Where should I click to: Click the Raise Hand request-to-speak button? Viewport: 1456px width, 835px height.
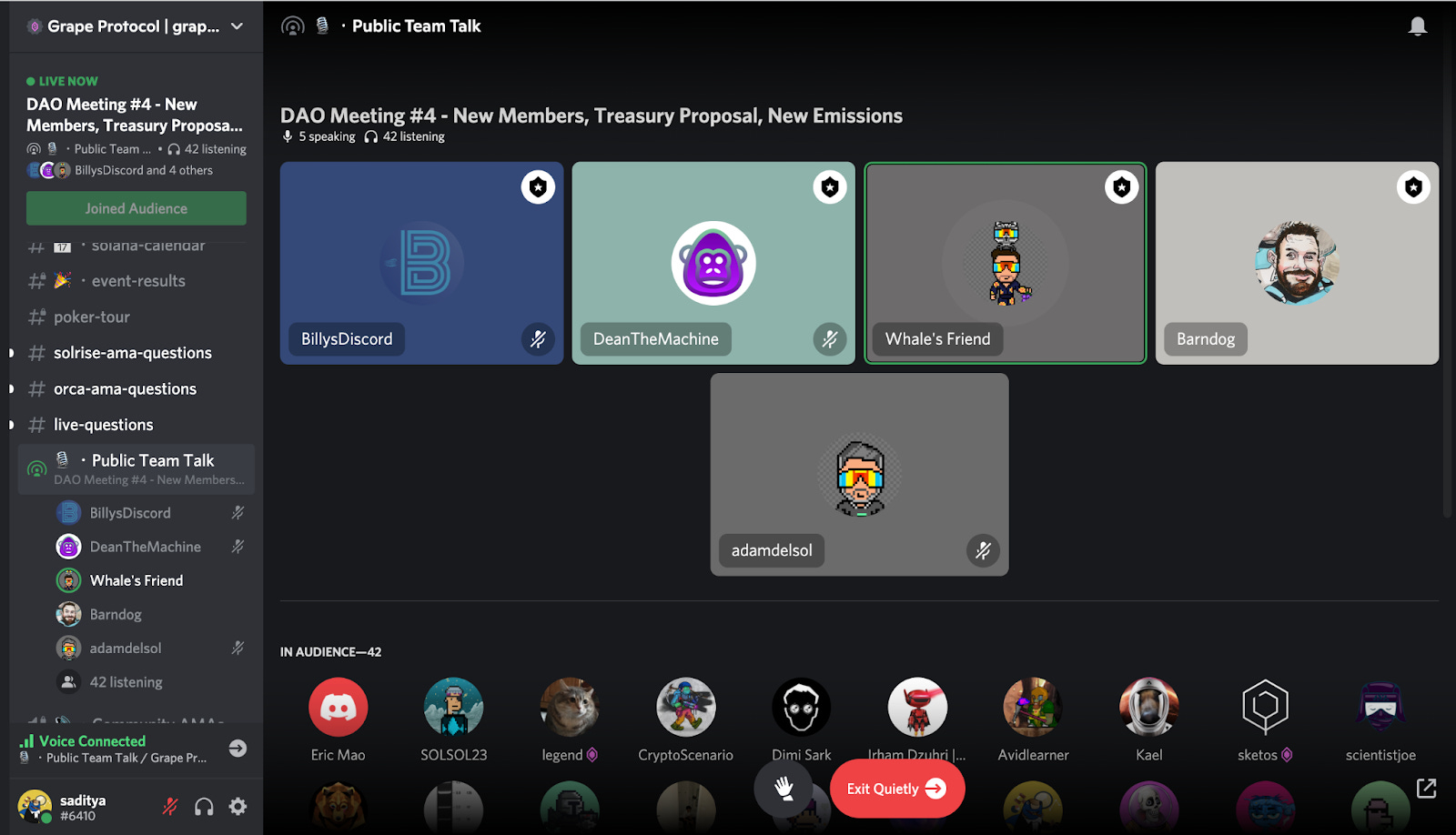784,789
